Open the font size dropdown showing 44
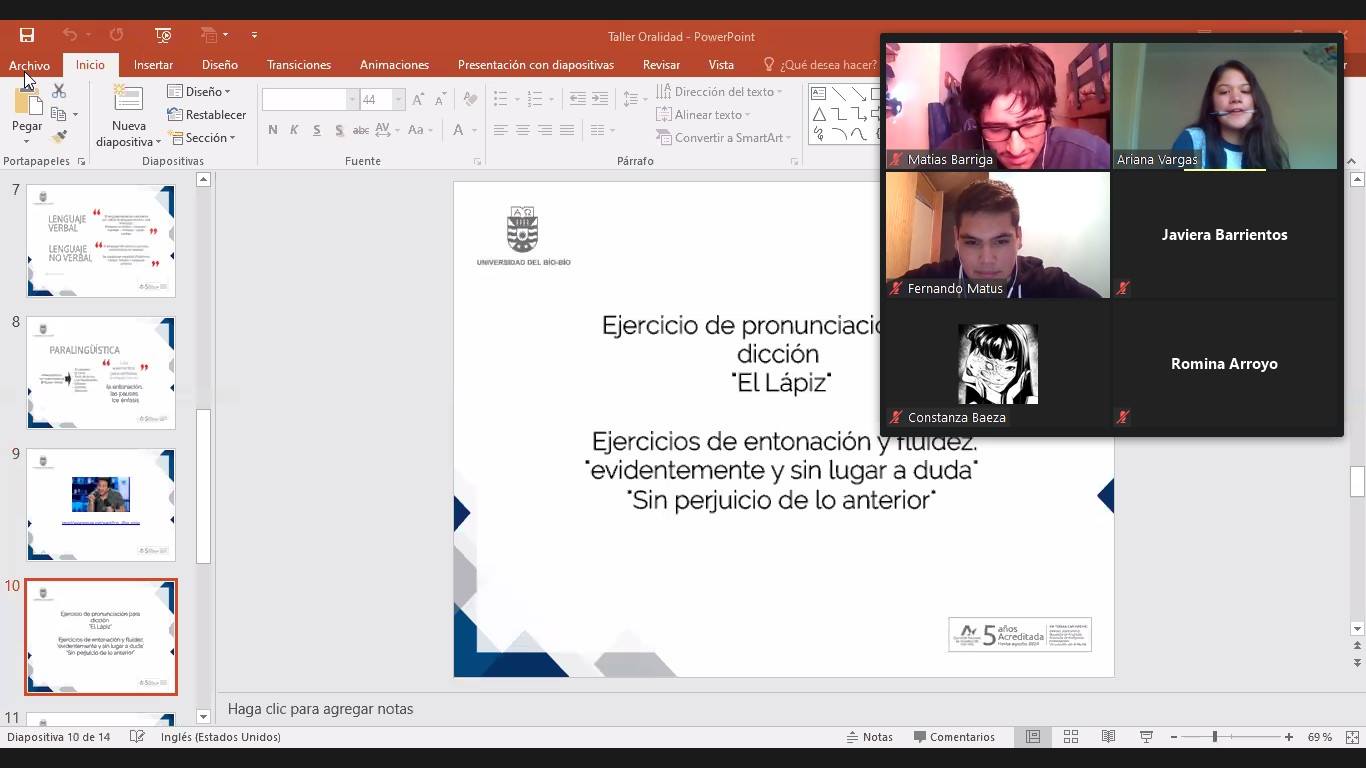 coord(398,100)
